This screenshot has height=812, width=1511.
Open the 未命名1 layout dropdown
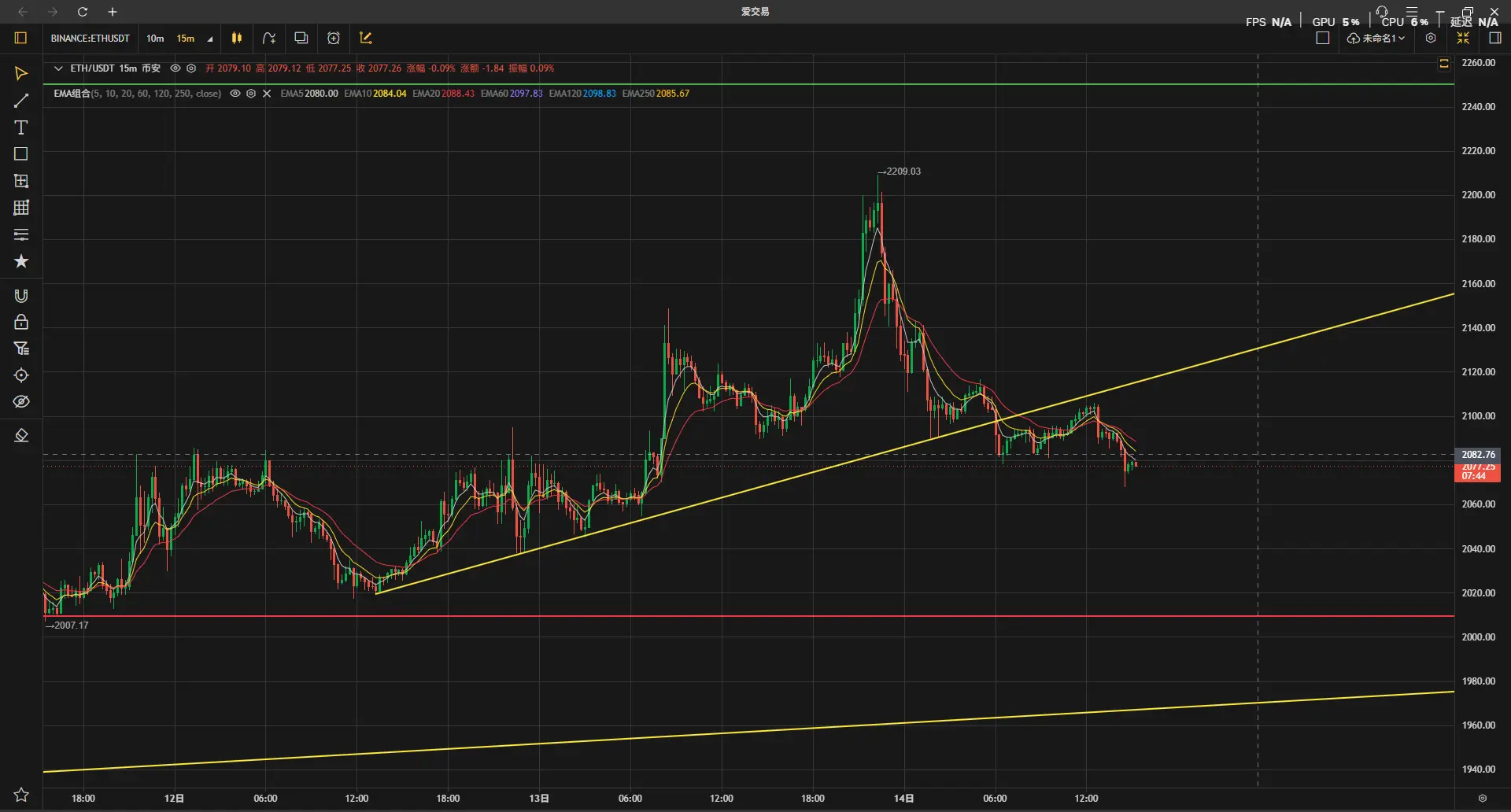[1376, 39]
